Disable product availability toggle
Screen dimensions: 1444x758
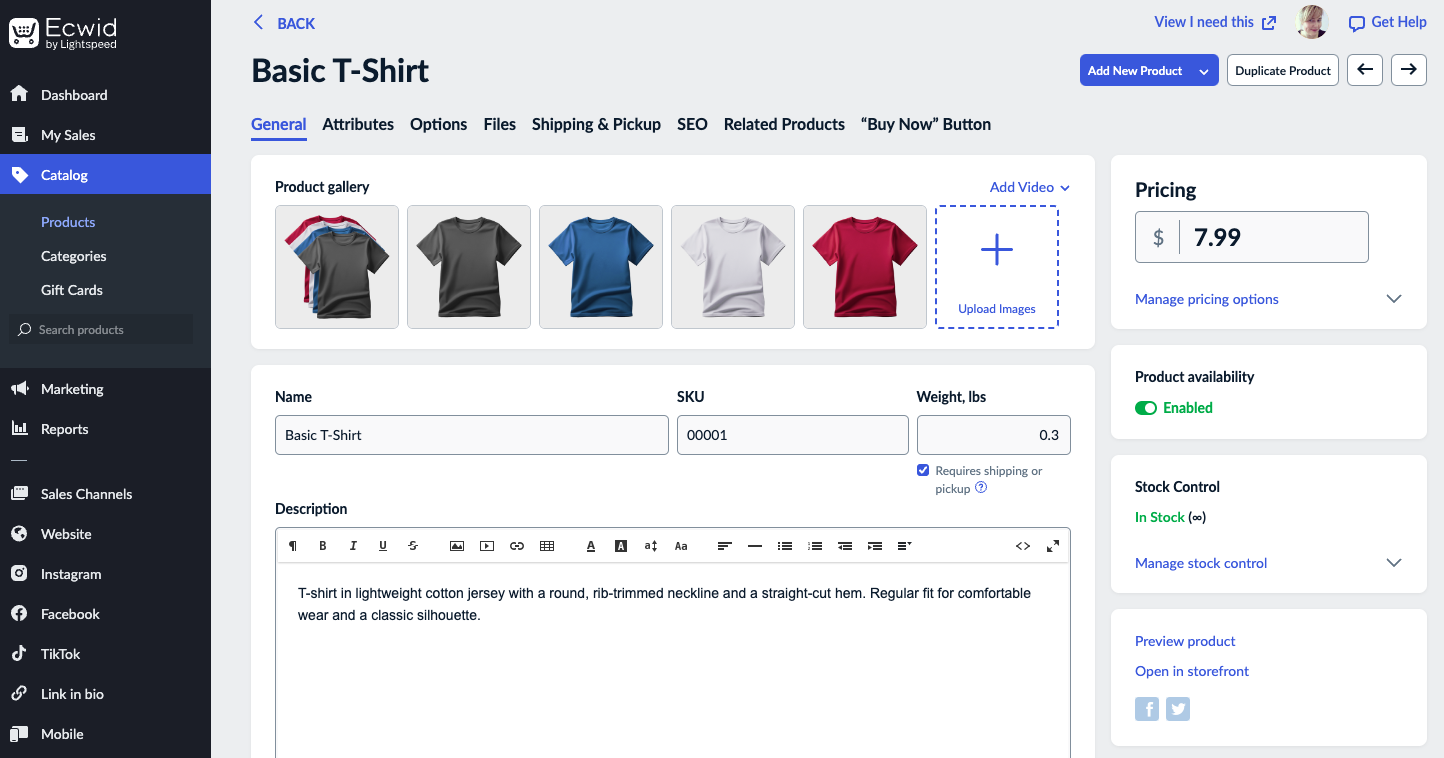pos(1146,408)
